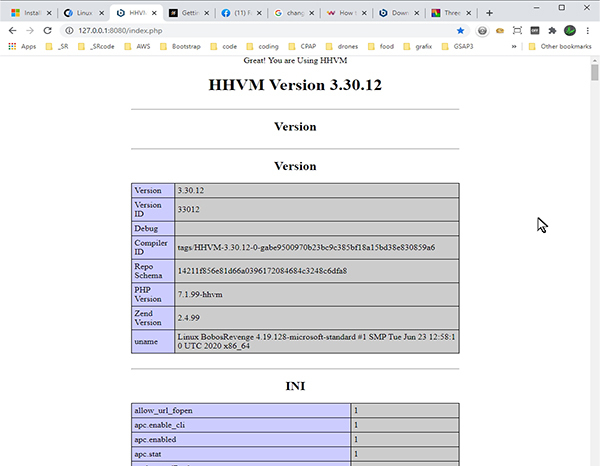Open the AWS bookmark folder

[x=137, y=46]
